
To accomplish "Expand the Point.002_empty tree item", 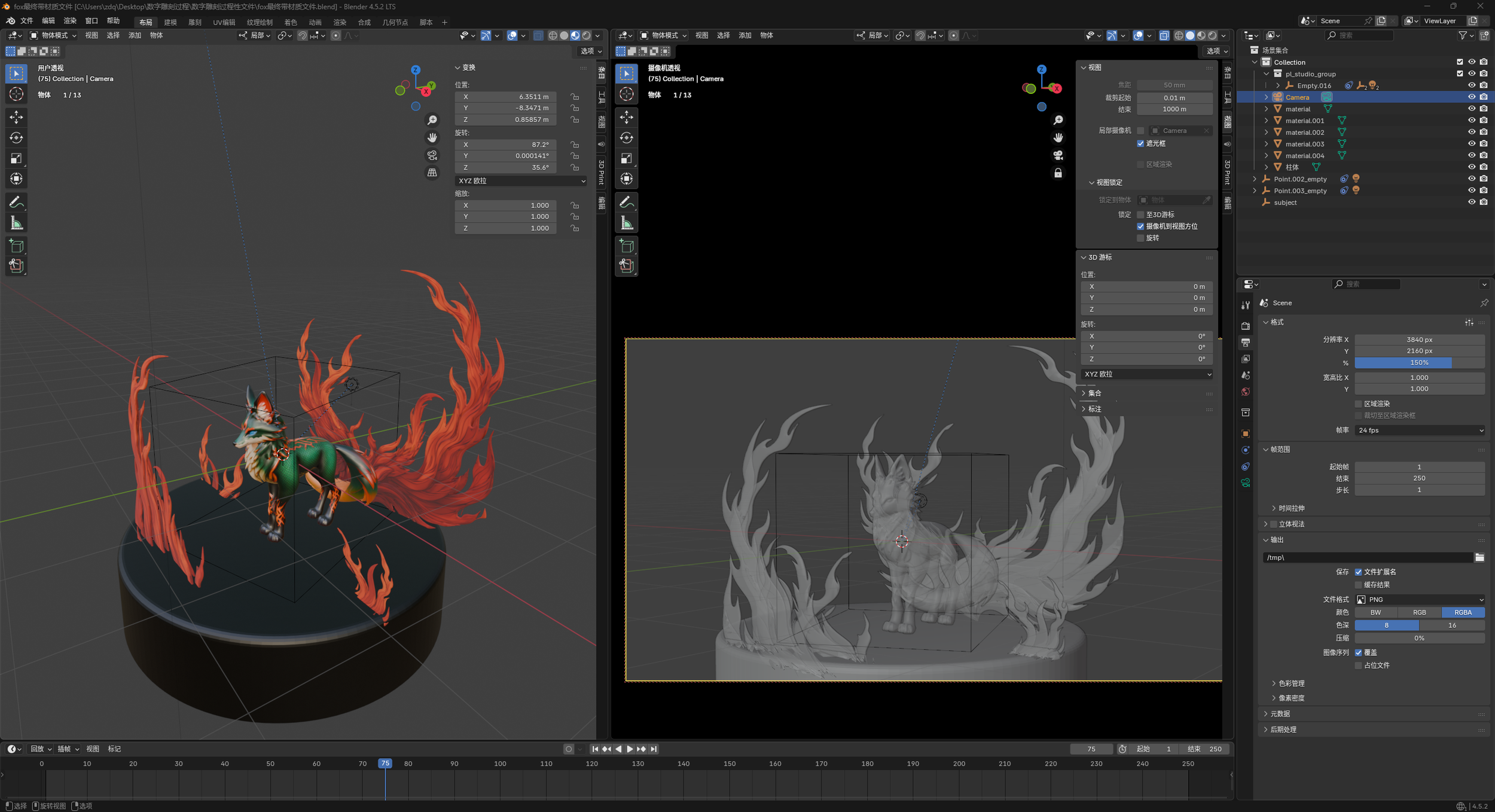I will [1255, 179].
